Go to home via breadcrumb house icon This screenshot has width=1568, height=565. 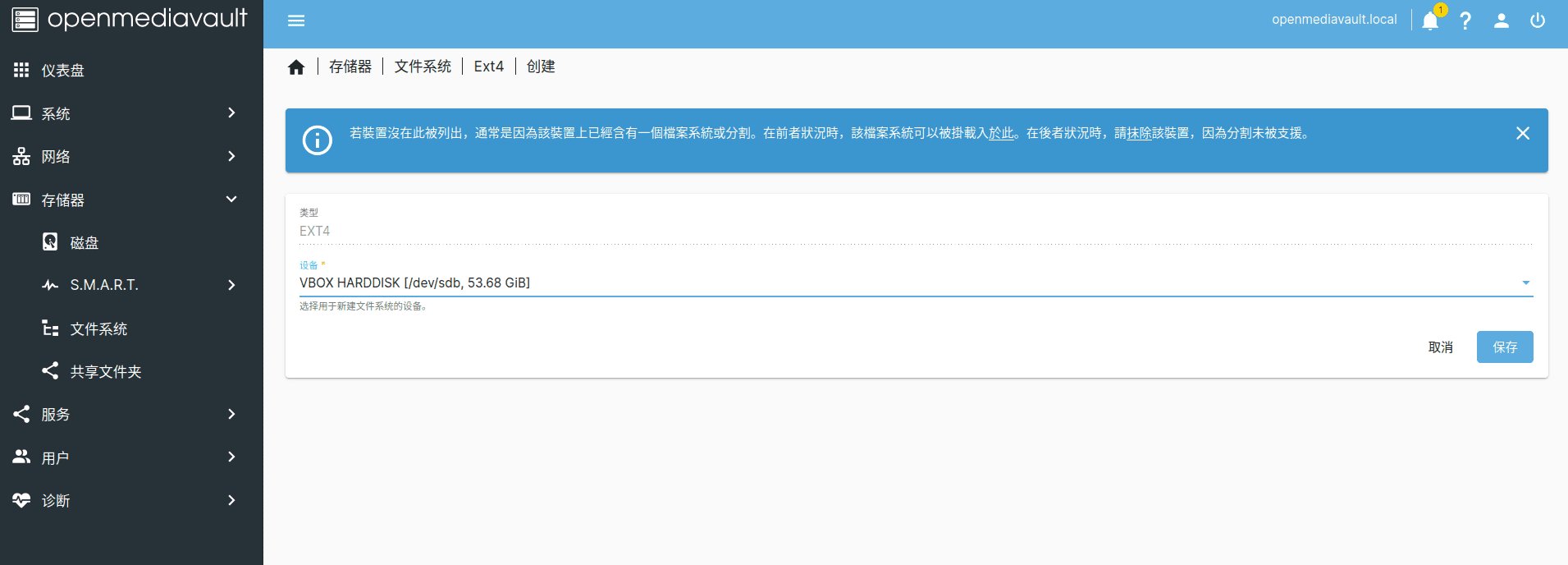click(x=296, y=67)
